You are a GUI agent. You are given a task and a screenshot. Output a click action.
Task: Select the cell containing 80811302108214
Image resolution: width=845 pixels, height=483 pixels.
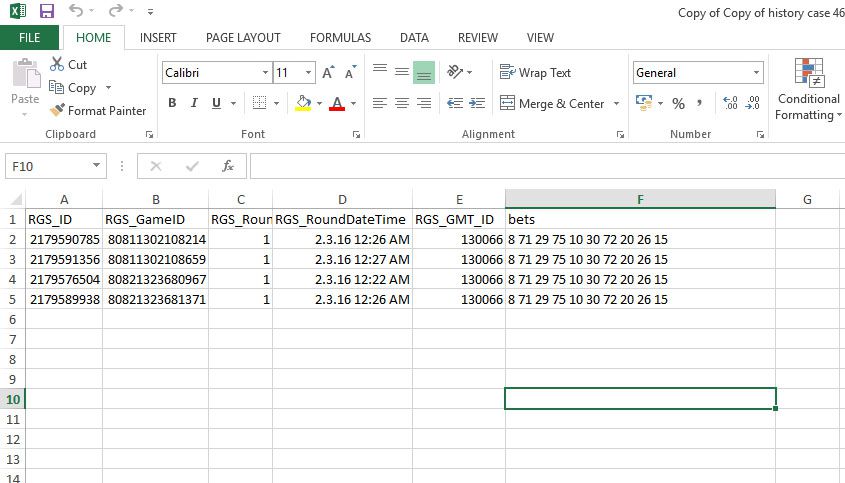(x=156, y=239)
